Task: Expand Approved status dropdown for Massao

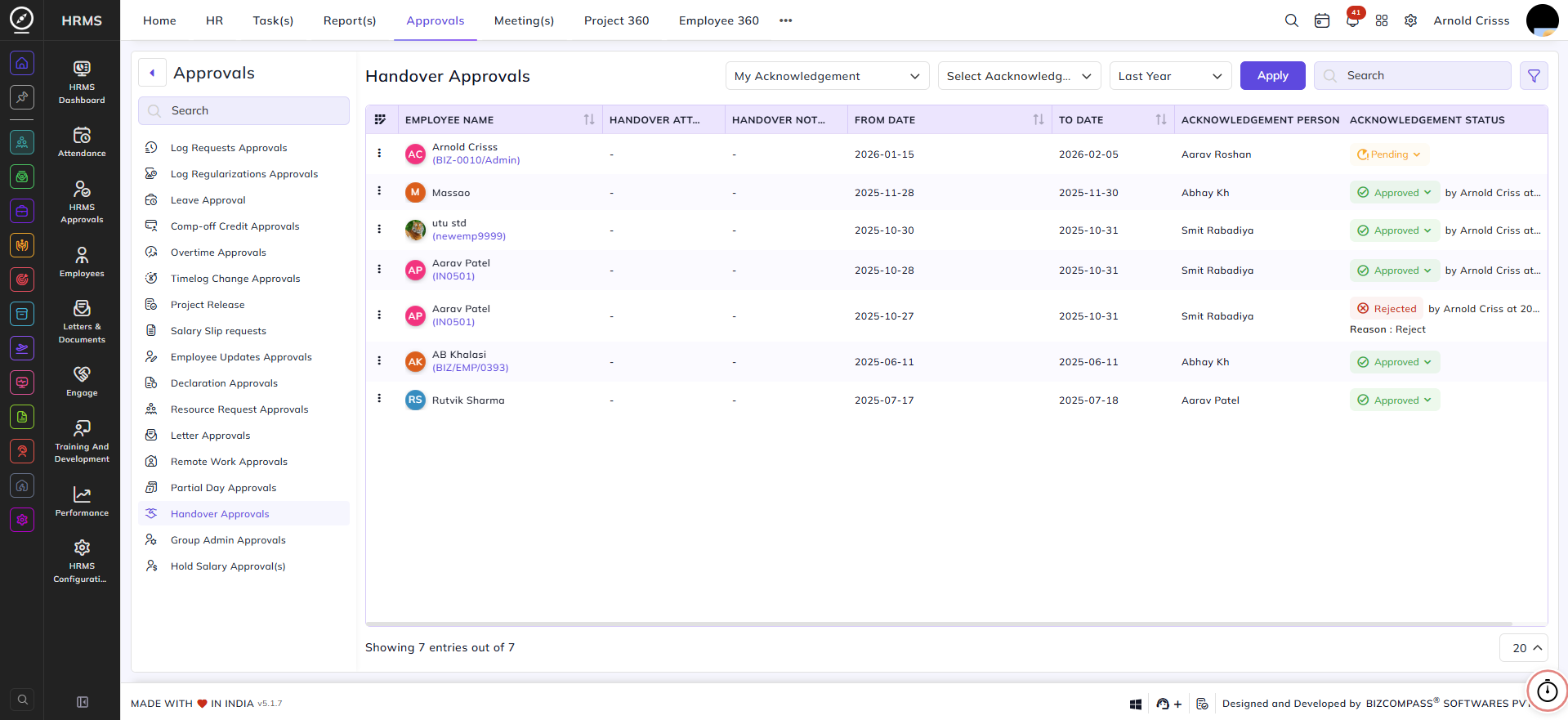Action: pyautogui.click(x=1394, y=193)
